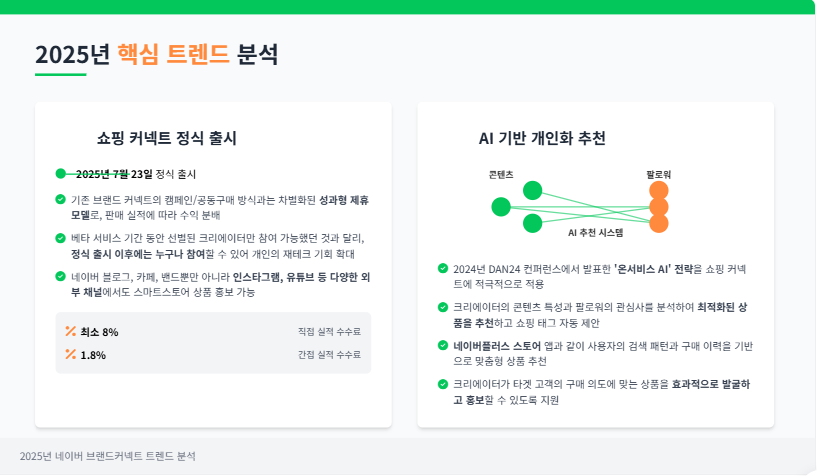Click the green timeline dot before '2025년 7월 23일'
Viewport: 817px width, 476px height.
coord(61,173)
